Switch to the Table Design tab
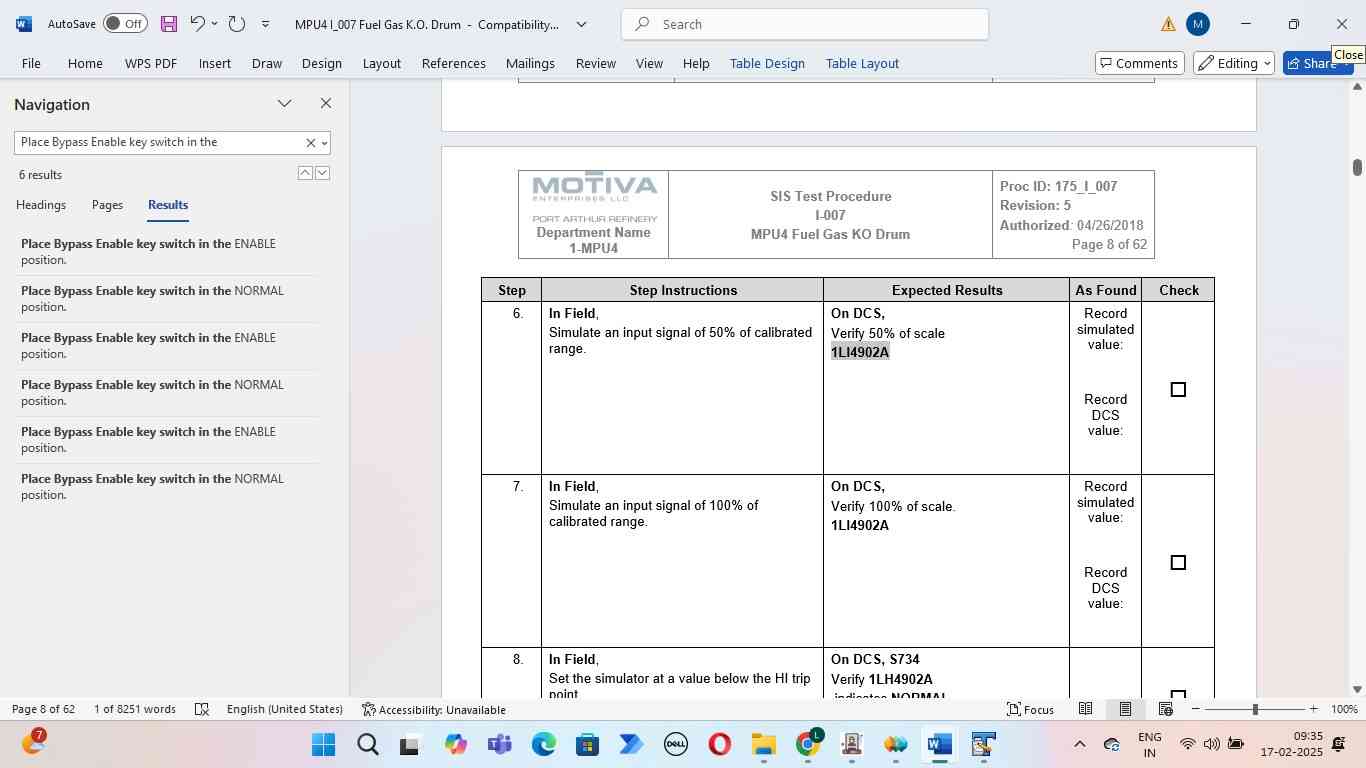 767,63
